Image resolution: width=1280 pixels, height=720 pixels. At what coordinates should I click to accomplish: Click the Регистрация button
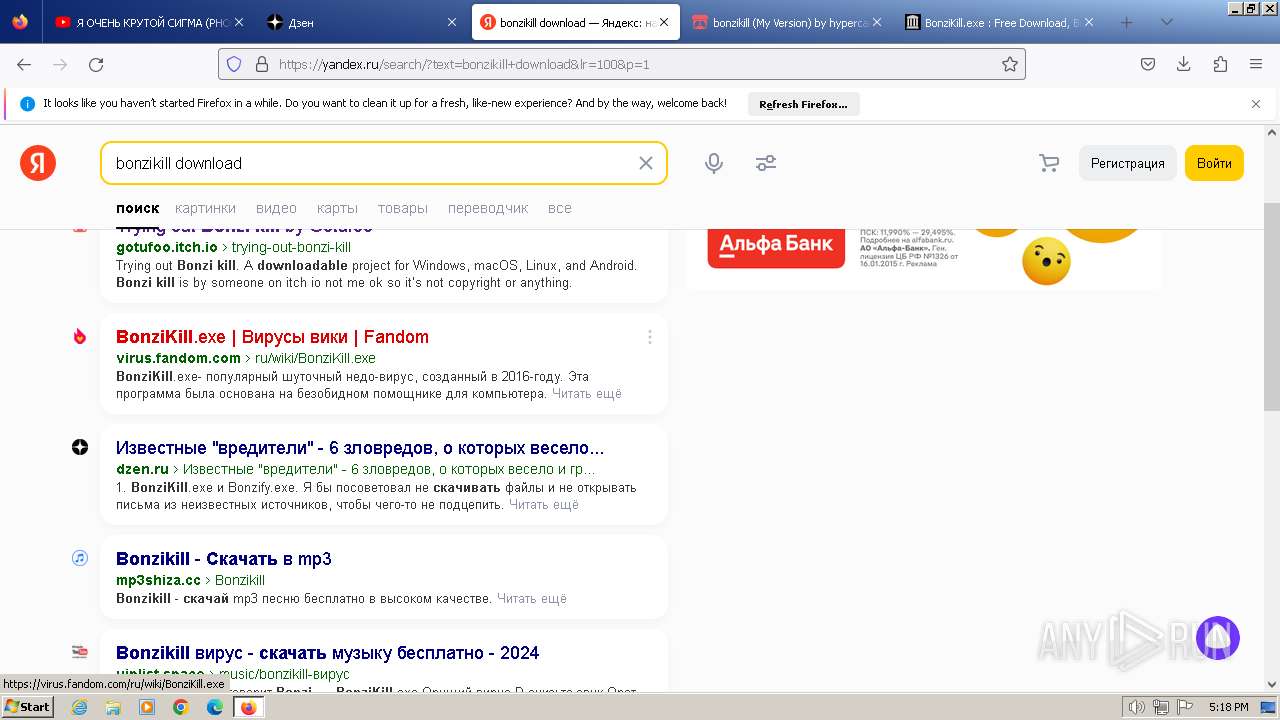[1127, 163]
